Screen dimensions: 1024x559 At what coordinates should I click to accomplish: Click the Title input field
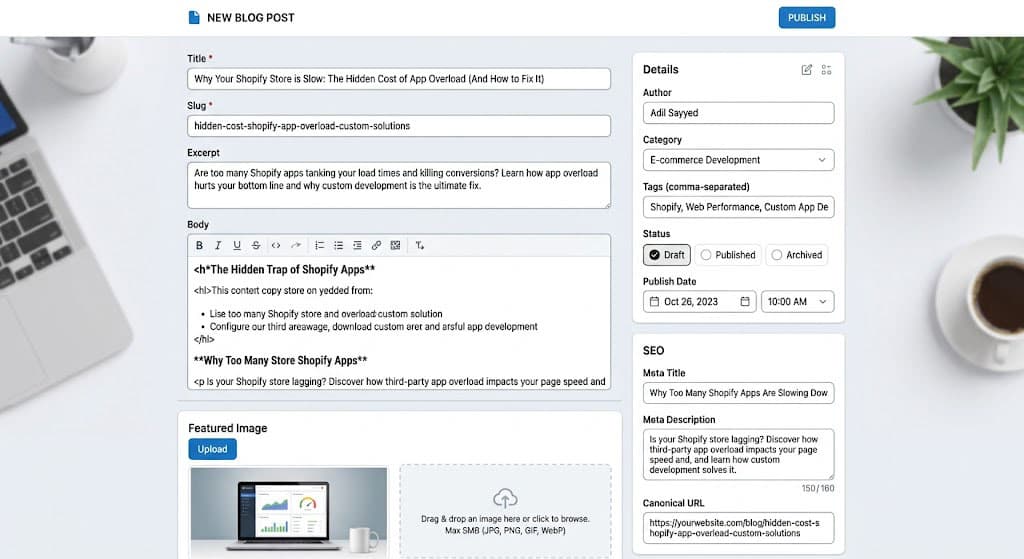click(x=399, y=79)
